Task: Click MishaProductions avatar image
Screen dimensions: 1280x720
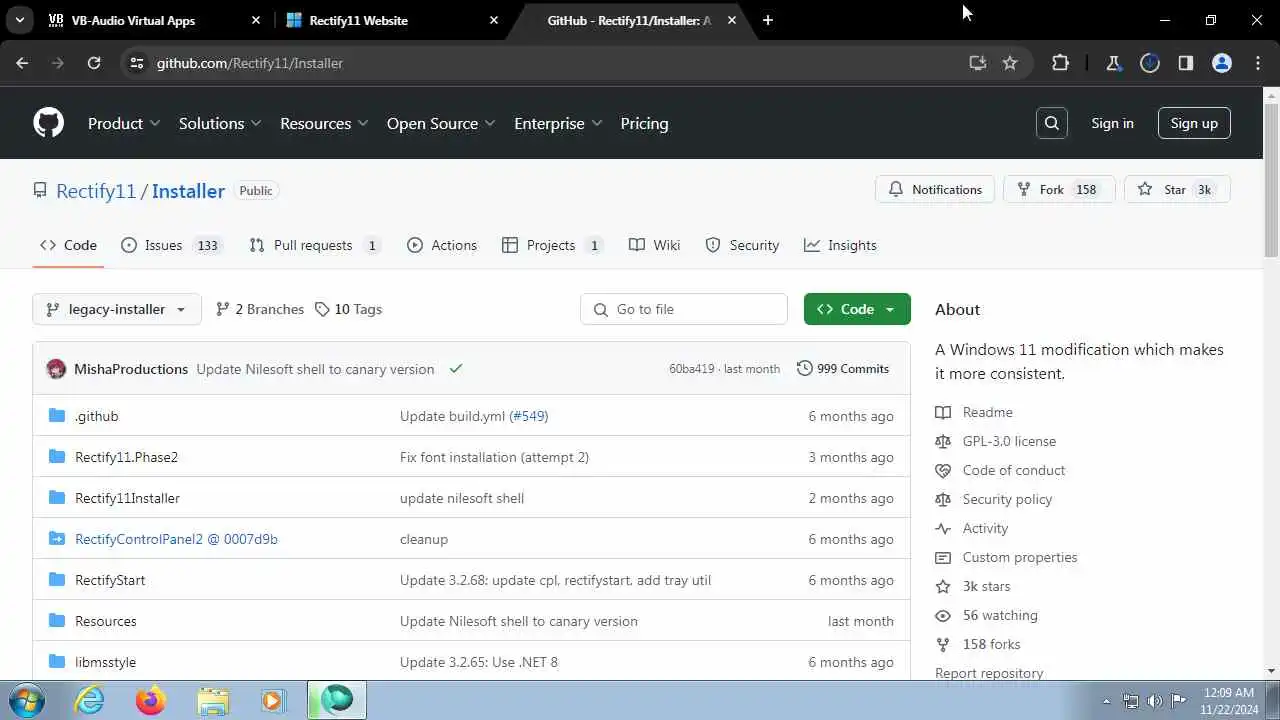Action: click(56, 369)
